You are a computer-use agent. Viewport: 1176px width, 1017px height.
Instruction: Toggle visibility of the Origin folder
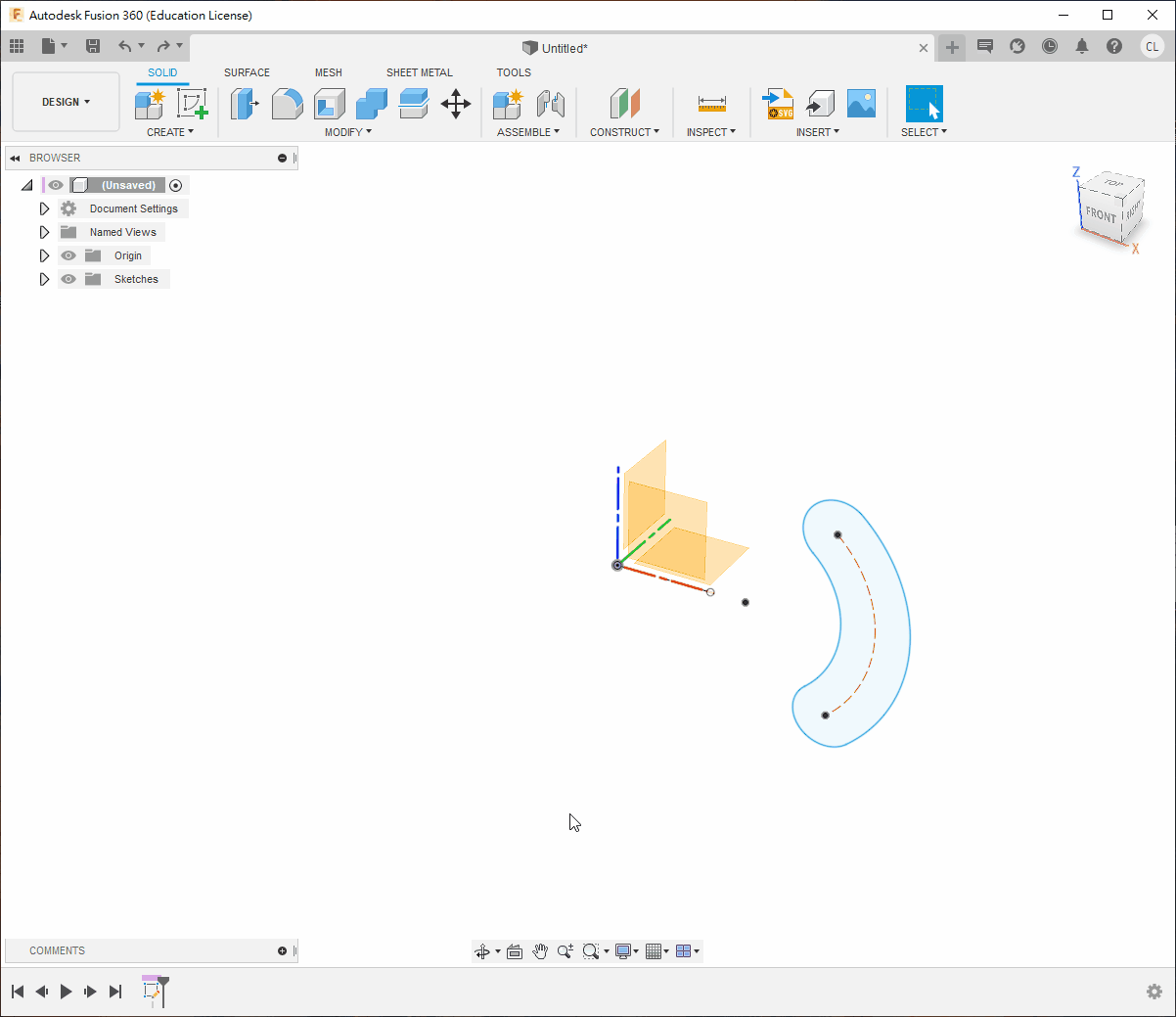coord(68,255)
